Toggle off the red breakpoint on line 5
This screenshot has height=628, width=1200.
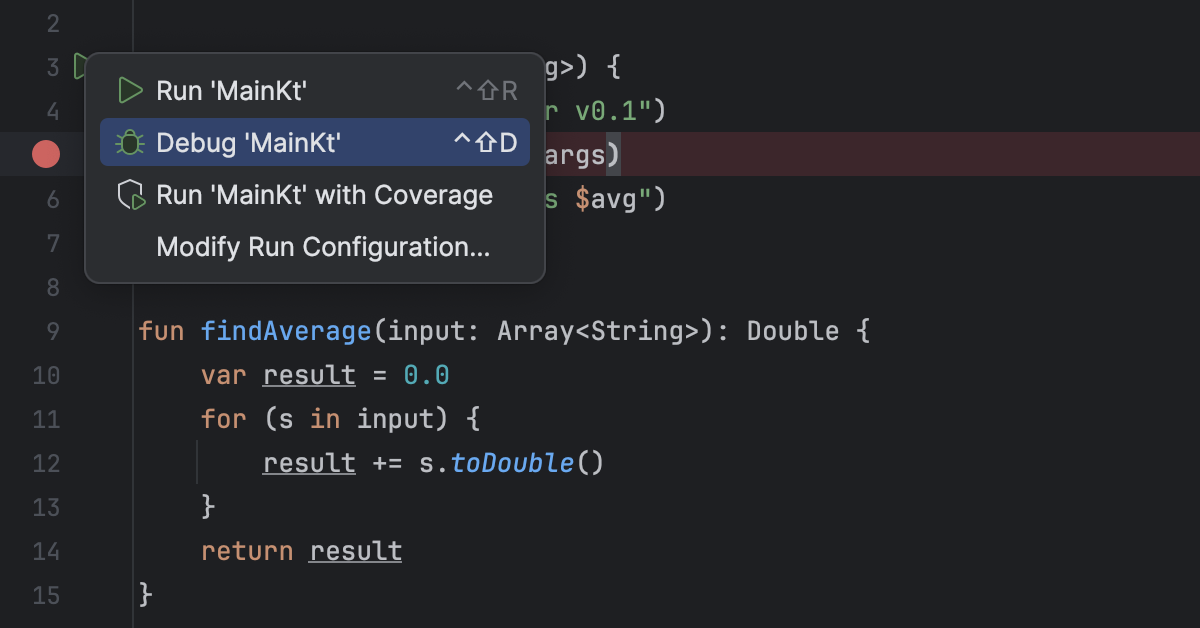click(45, 154)
